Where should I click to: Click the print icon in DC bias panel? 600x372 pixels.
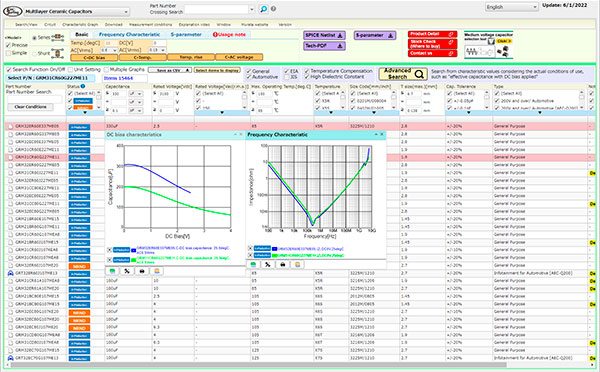tap(142, 271)
